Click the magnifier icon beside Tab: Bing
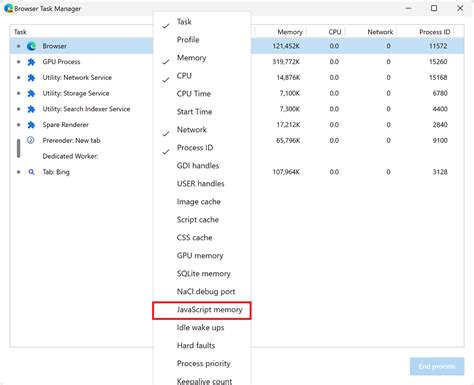 31,172
